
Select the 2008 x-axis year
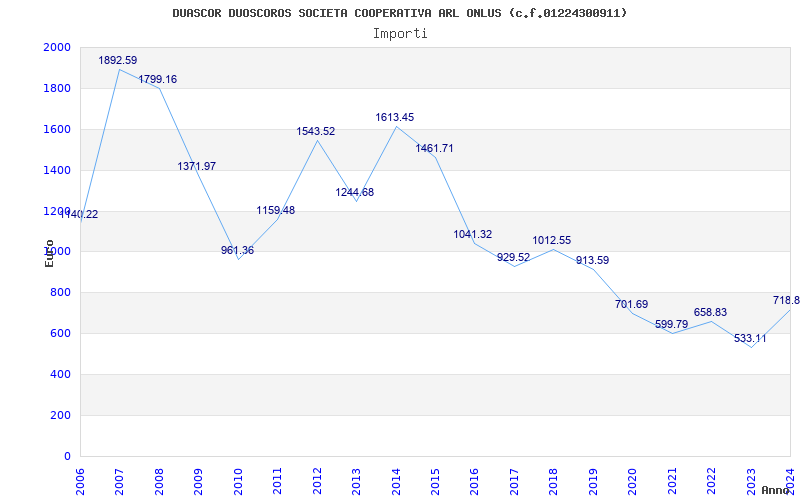click(x=159, y=481)
